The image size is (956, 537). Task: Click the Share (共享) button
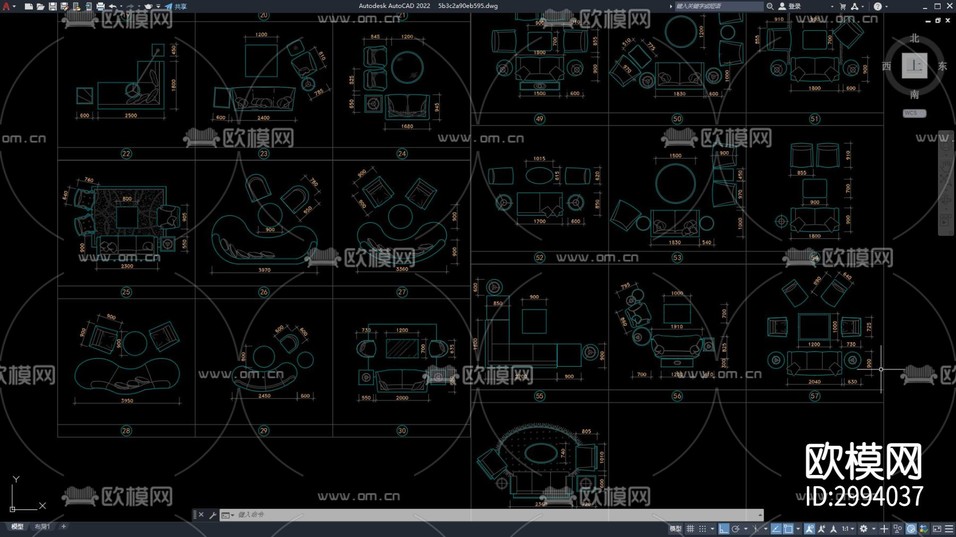coord(176,6)
